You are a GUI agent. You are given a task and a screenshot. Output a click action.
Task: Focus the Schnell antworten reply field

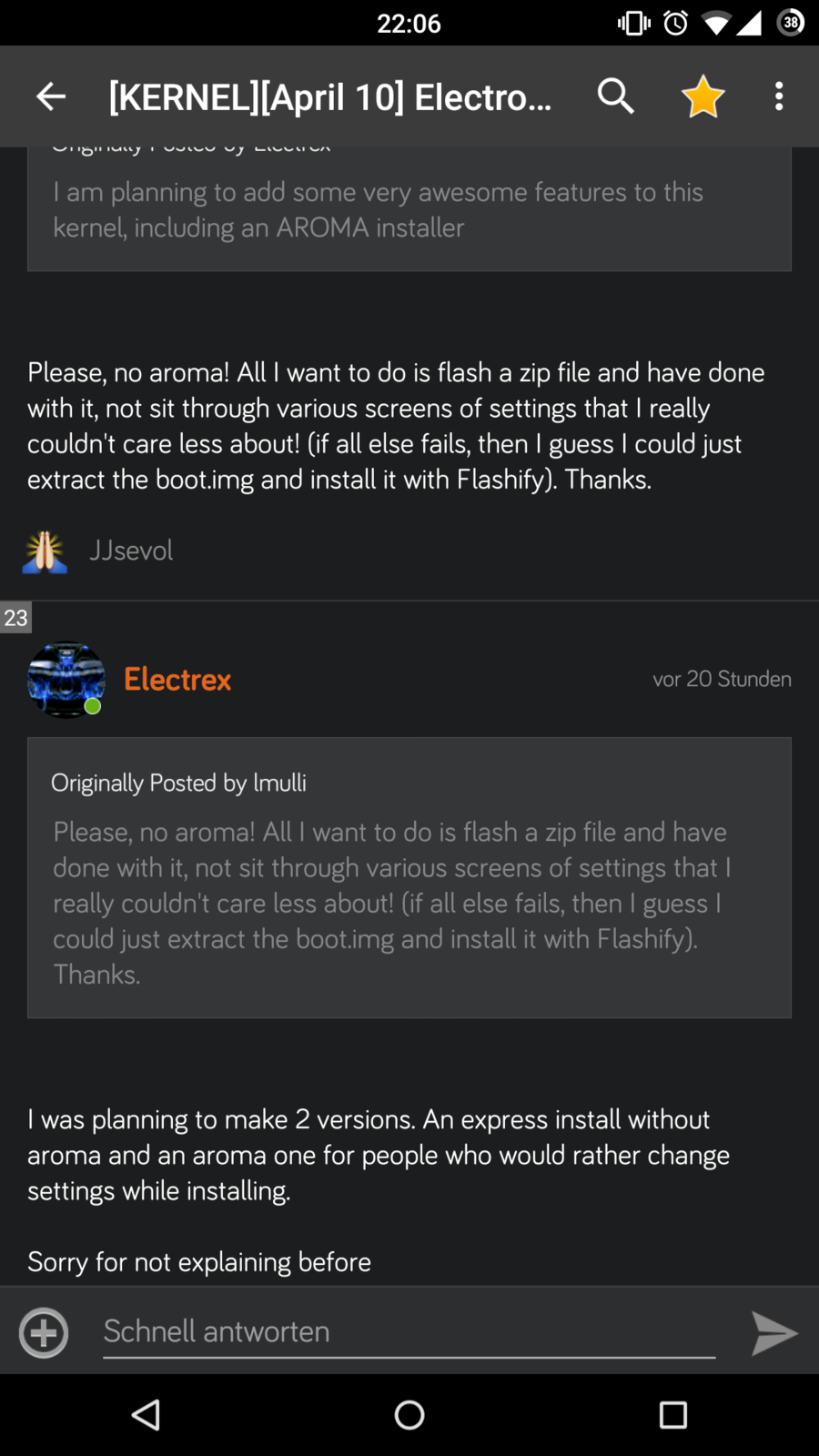point(409,1331)
